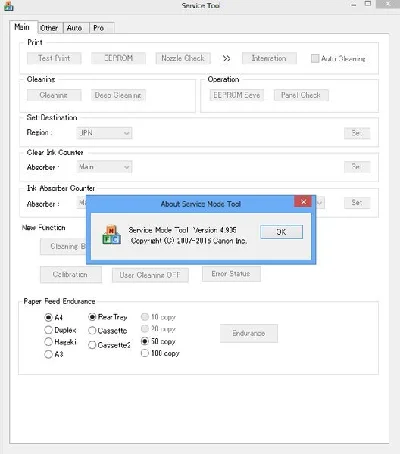Viewport: 400px width, 454px height.
Task: Open the Auto tab
Action: point(75,28)
